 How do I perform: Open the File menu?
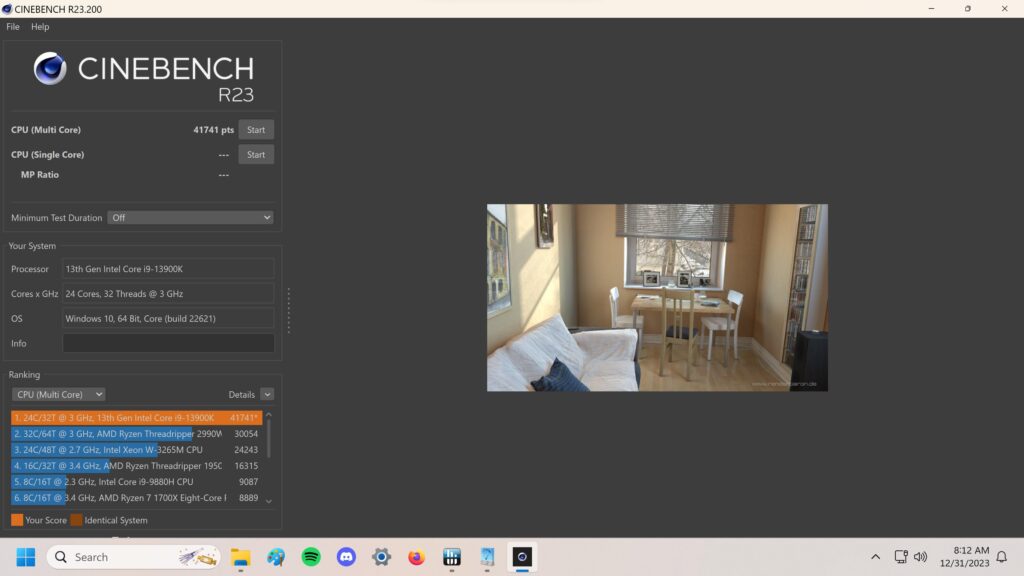coord(12,27)
